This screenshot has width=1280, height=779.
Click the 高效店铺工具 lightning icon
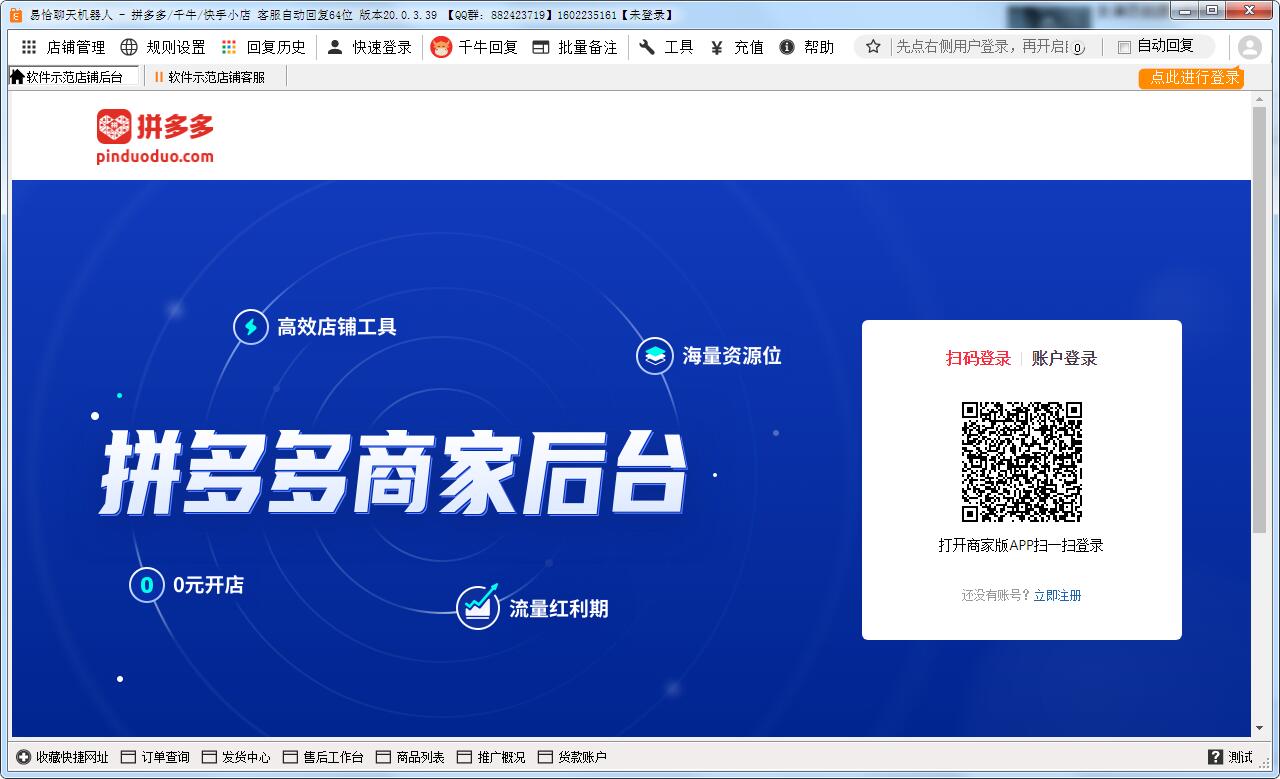tap(250, 327)
